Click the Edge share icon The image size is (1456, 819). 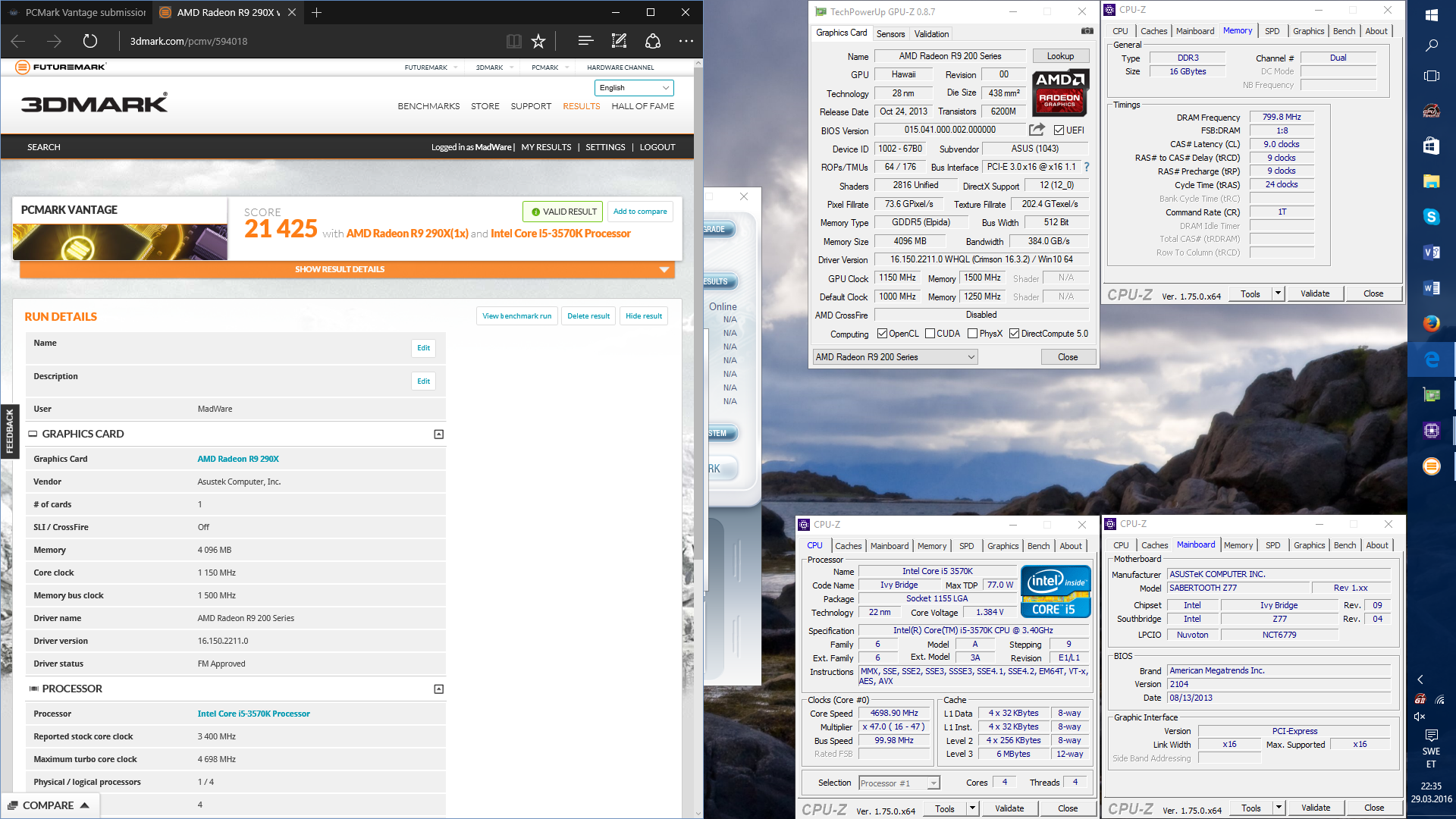[x=652, y=41]
